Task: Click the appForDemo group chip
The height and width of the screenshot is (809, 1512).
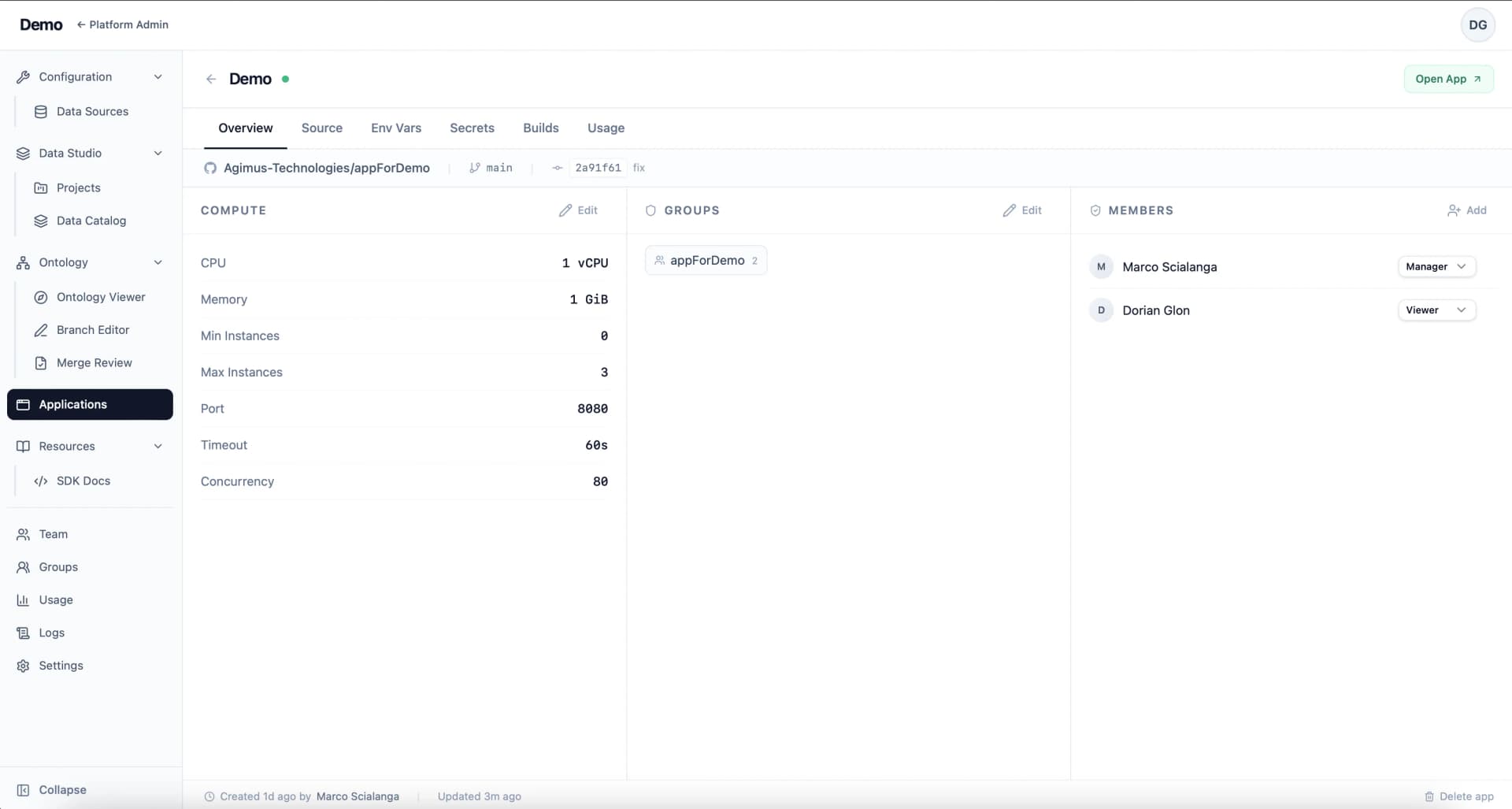Action: [706, 260]
